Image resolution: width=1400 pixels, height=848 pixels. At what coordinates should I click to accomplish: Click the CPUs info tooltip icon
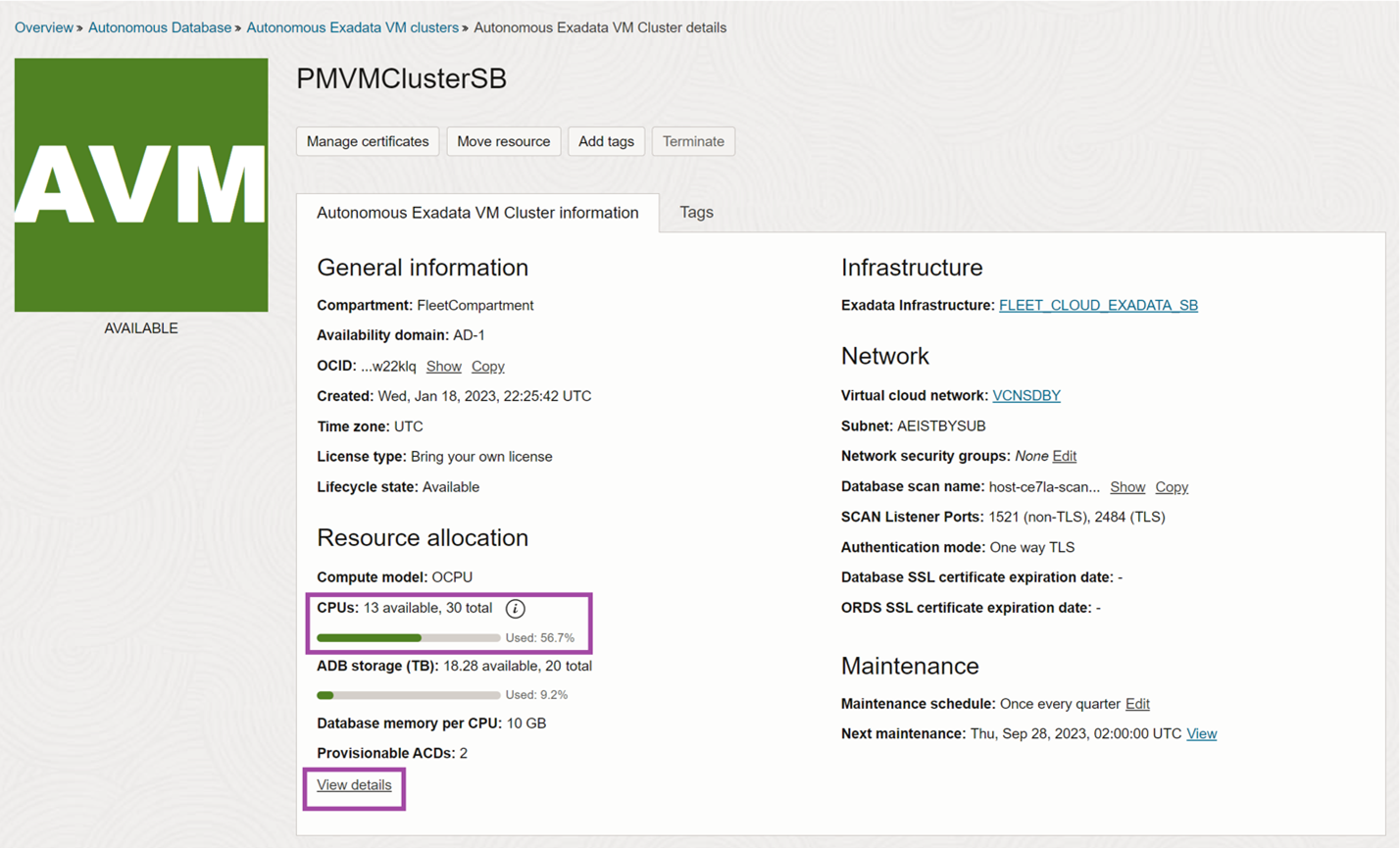517,608
